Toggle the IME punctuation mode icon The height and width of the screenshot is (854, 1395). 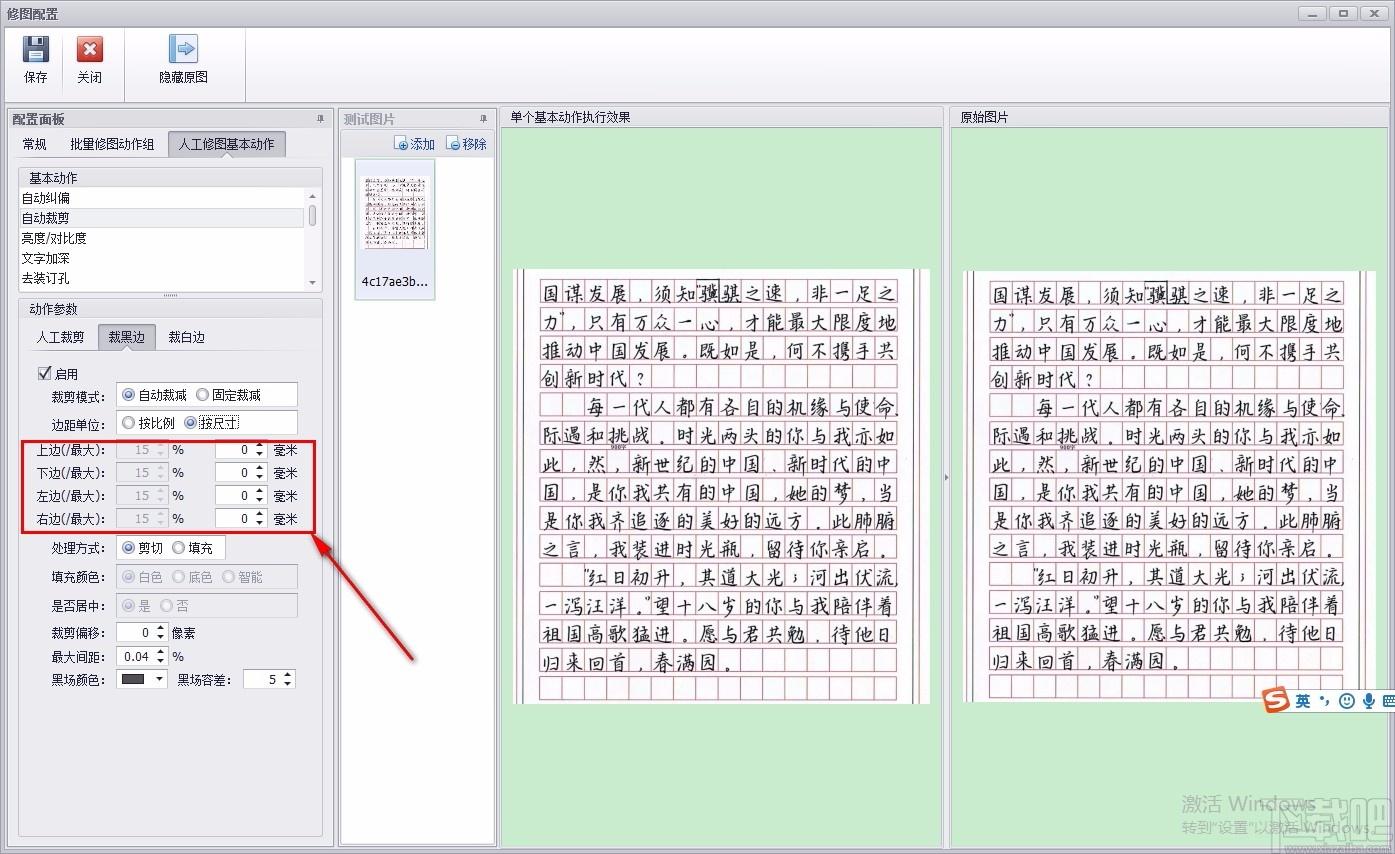click(1325, 702)
